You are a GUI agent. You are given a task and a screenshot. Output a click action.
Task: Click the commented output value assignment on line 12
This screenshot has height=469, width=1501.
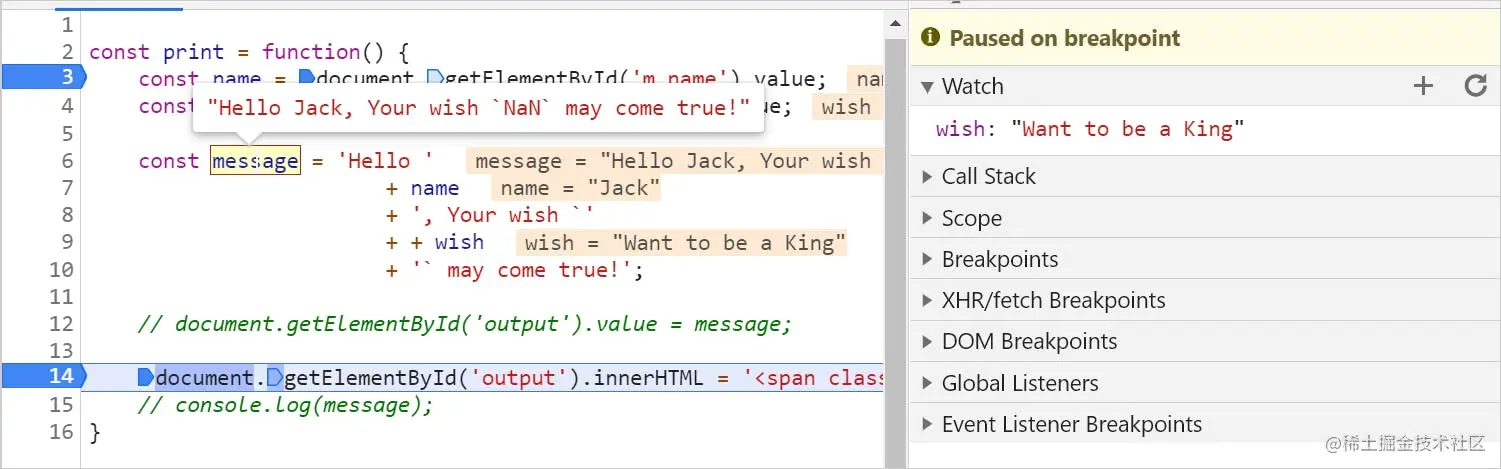pos(465,324)
